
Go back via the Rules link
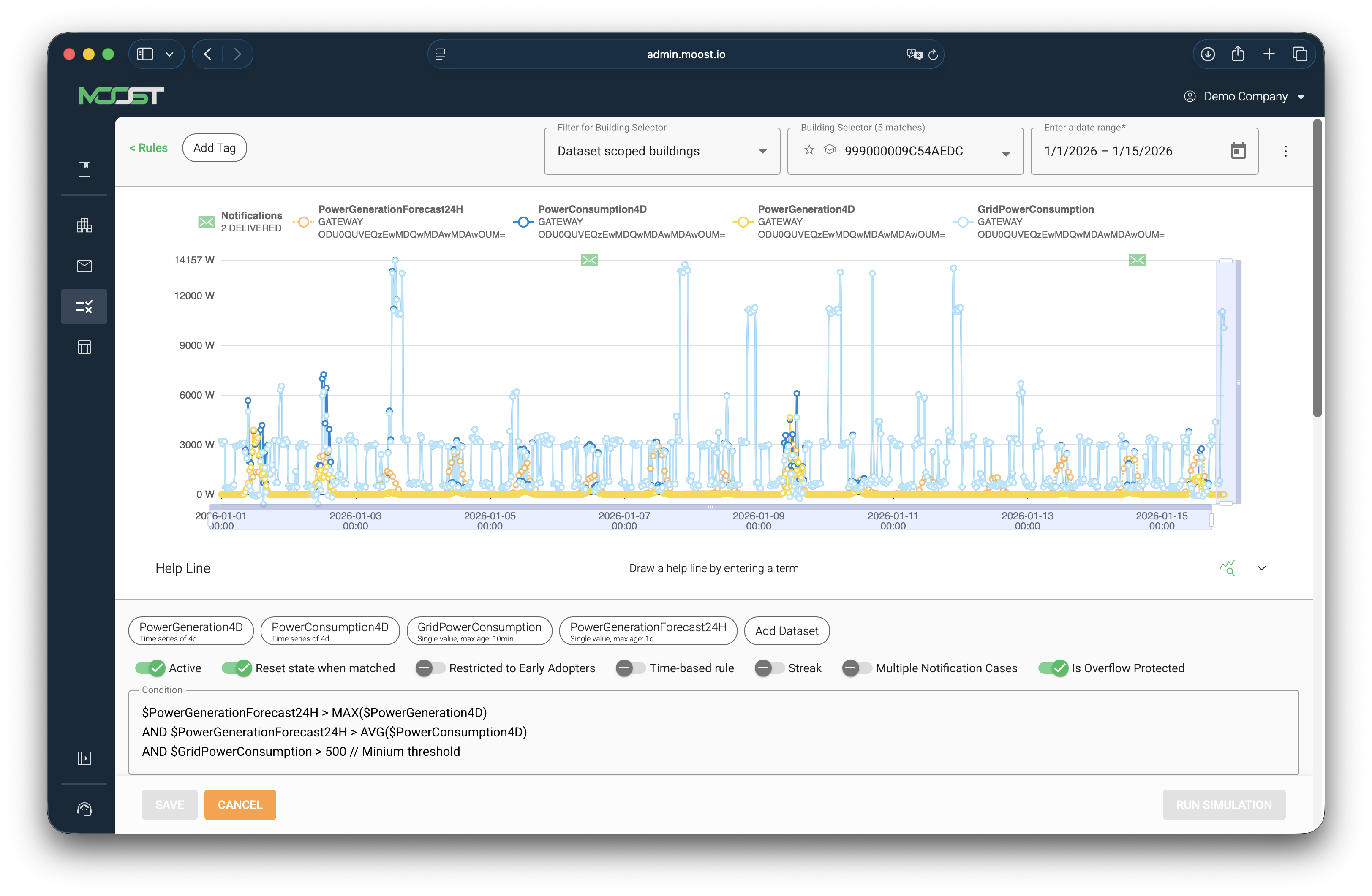[149, 148]
